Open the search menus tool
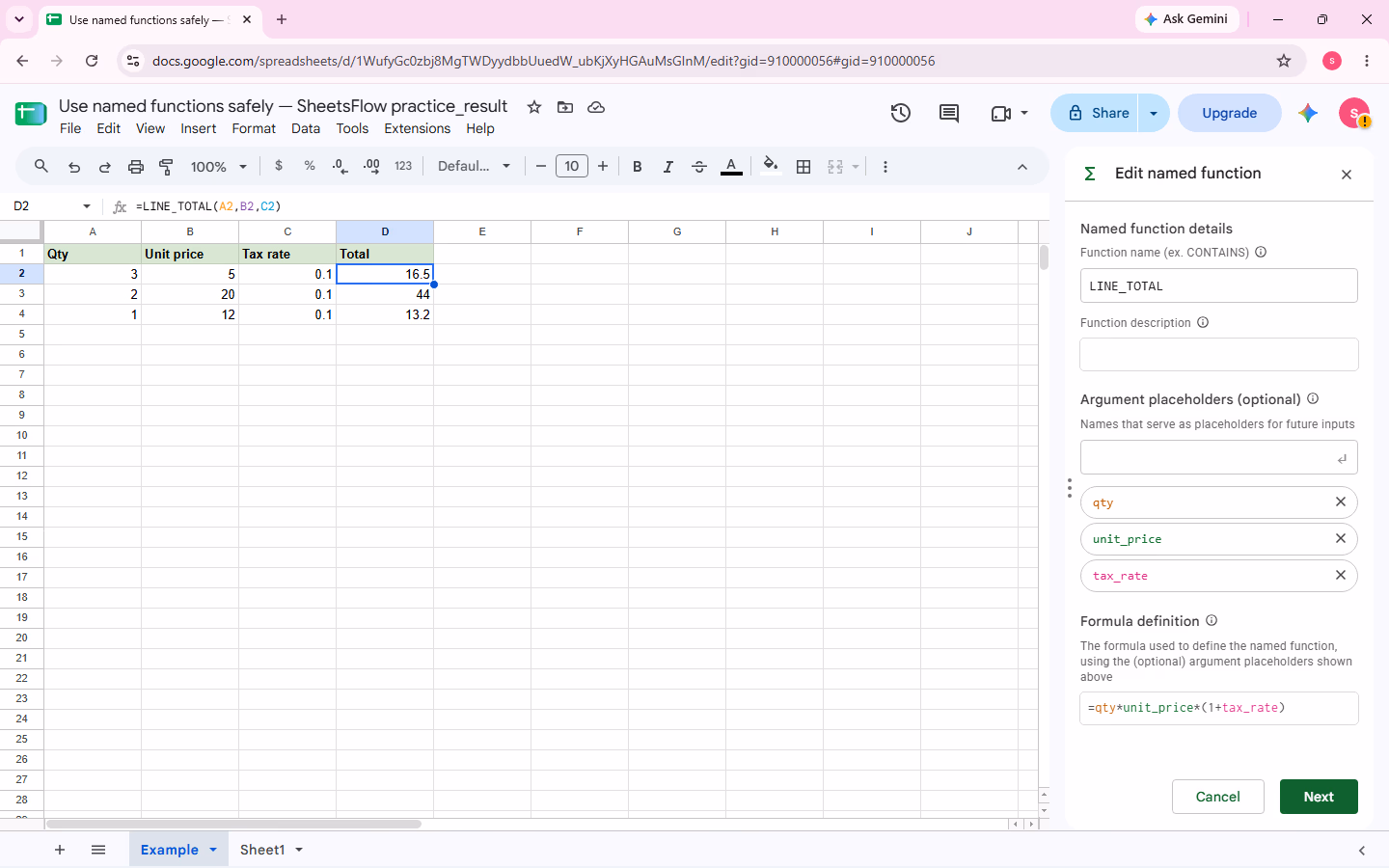1389x868 pixels. 41,166
